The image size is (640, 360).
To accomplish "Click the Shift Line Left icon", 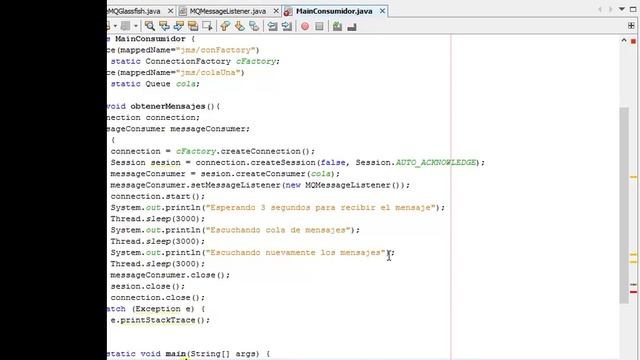I will (x=272, y=26).
